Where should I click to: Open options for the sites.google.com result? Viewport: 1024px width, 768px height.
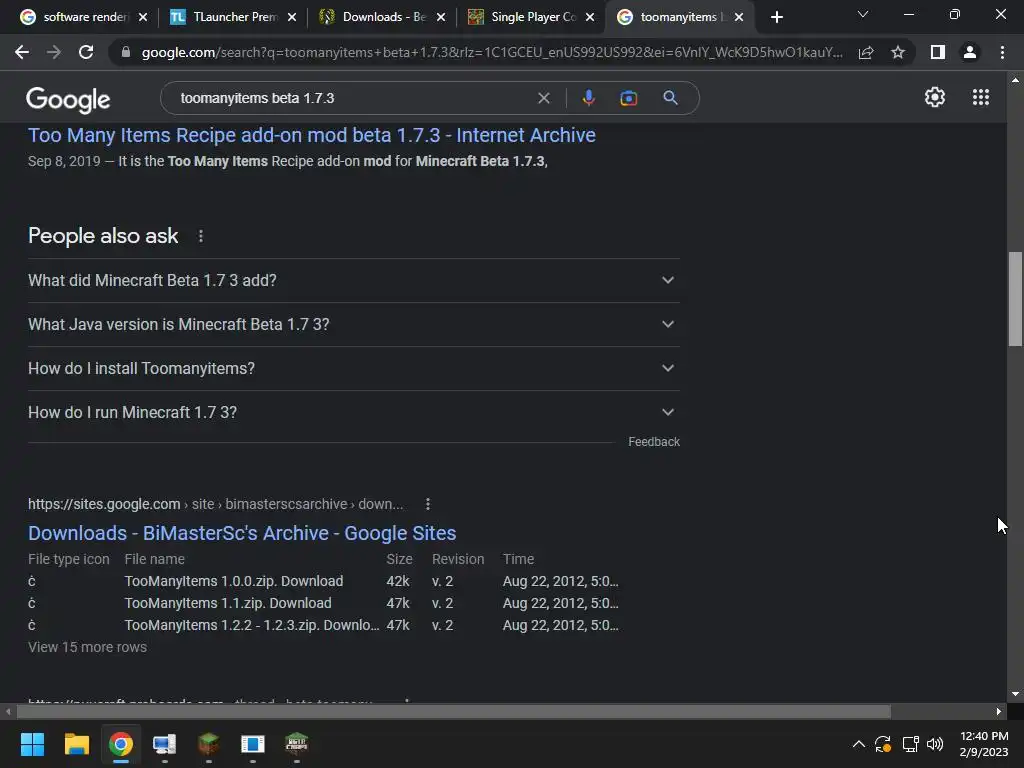pyautogui.click(x=428, y=504)
